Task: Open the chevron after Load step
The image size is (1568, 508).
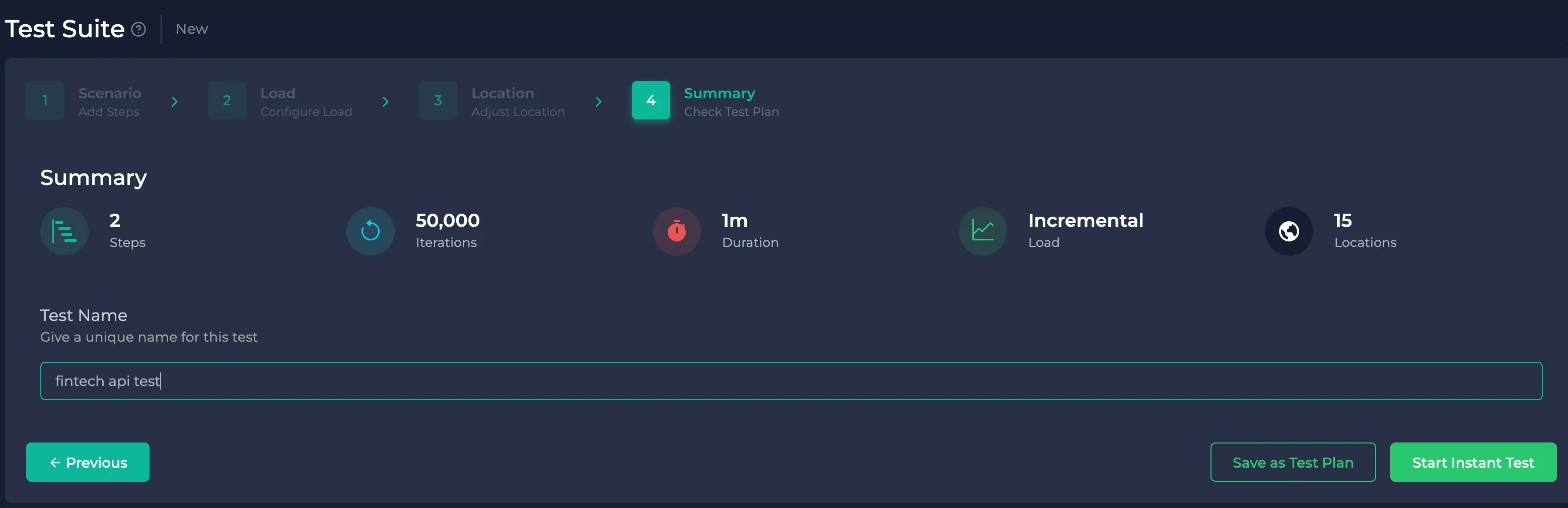Action: 385,102
